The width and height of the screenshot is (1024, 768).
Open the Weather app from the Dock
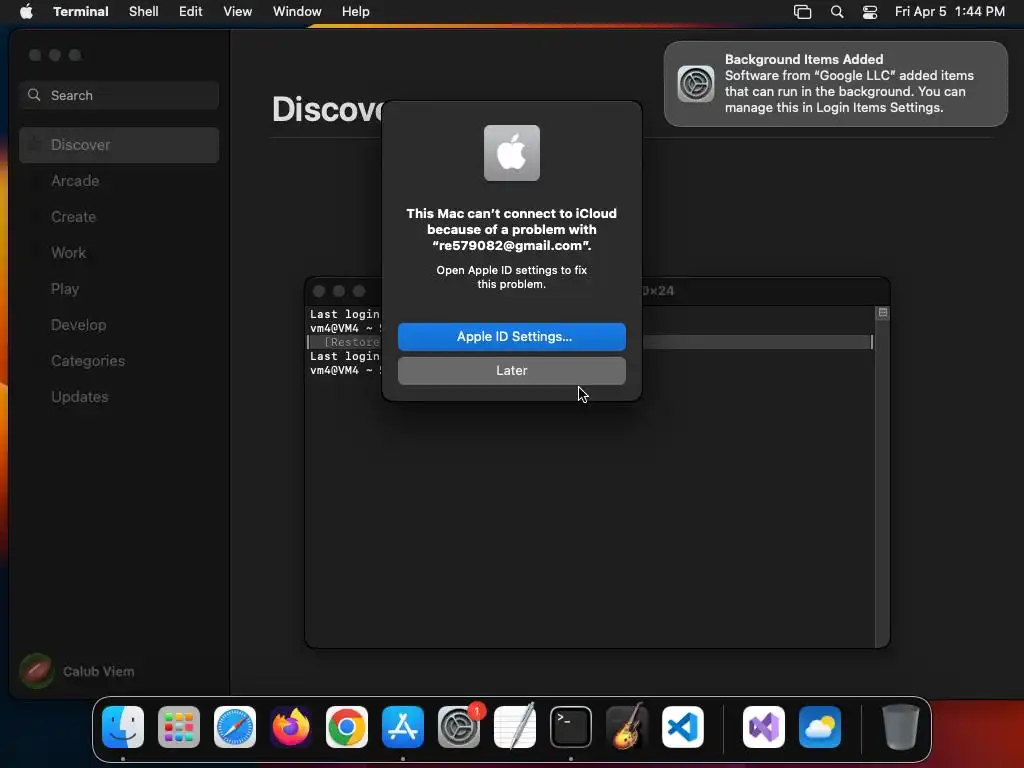[820, 727]
